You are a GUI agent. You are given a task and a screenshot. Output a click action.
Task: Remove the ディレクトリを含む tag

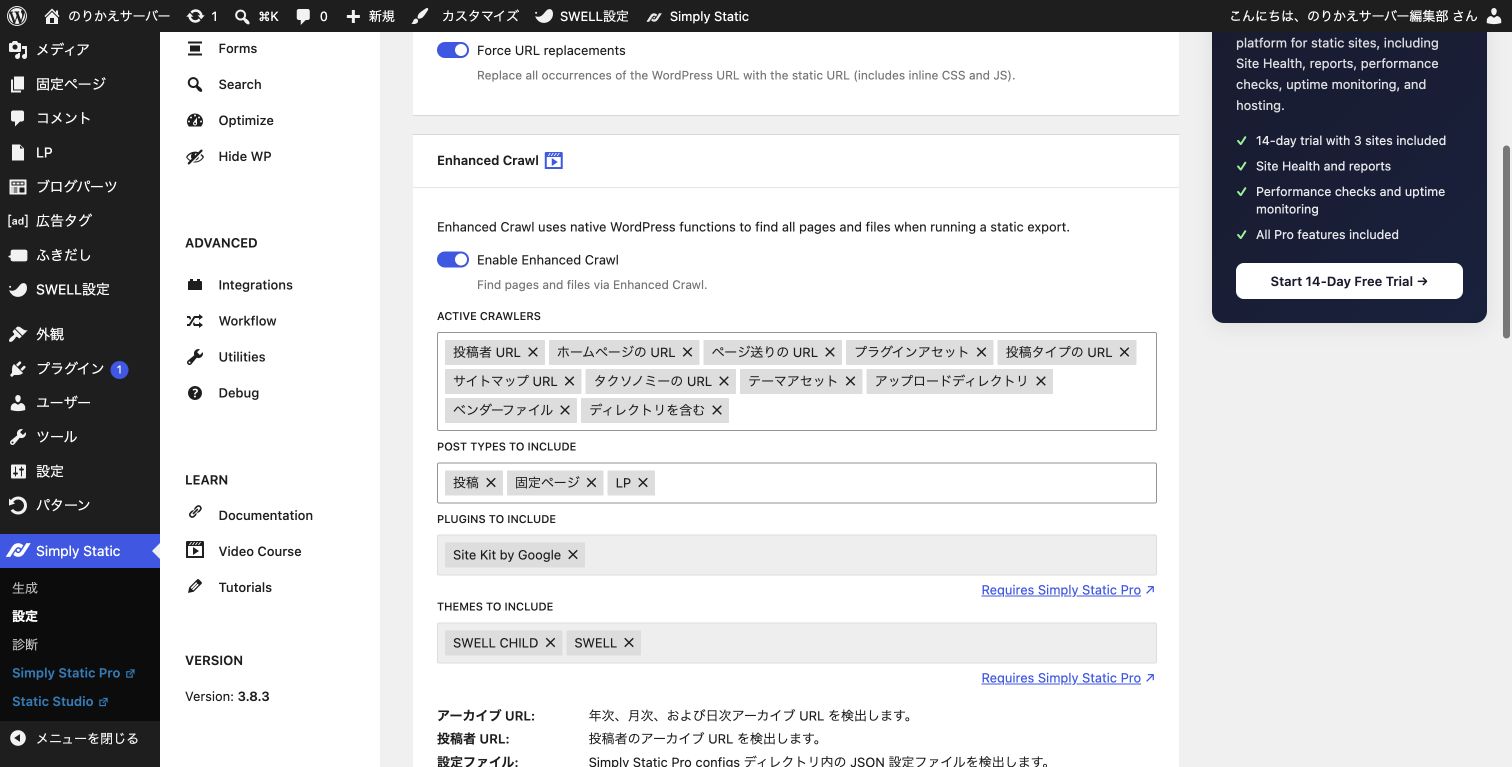click(717, 410)
